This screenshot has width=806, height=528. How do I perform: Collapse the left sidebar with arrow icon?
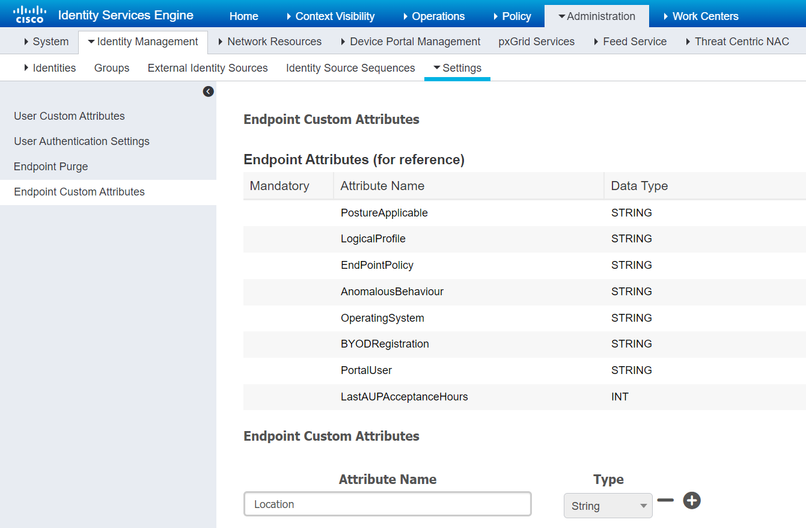(208, 92)
